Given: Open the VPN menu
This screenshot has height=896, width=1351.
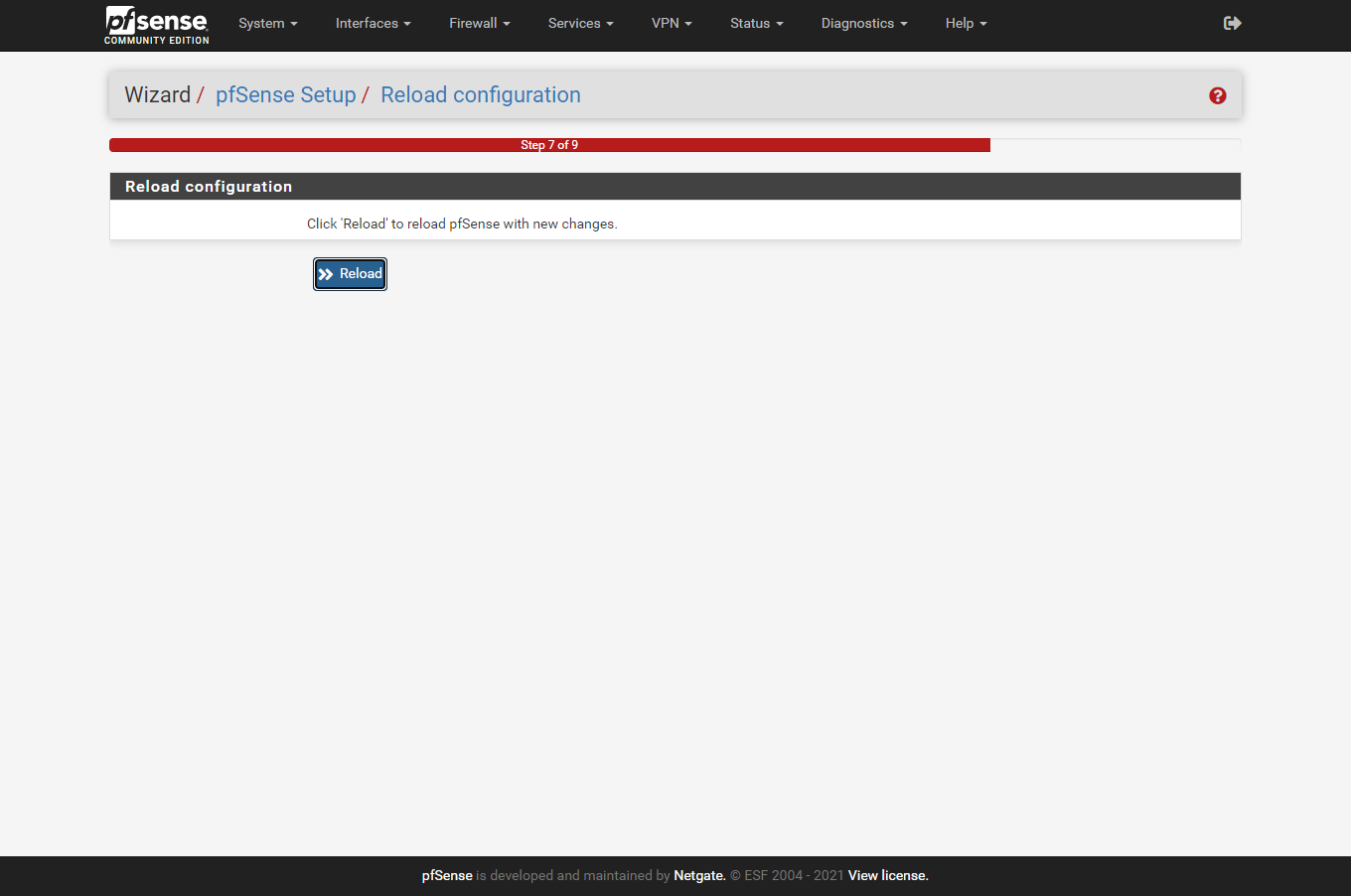Looking at the screenshot, I should 672,23.
